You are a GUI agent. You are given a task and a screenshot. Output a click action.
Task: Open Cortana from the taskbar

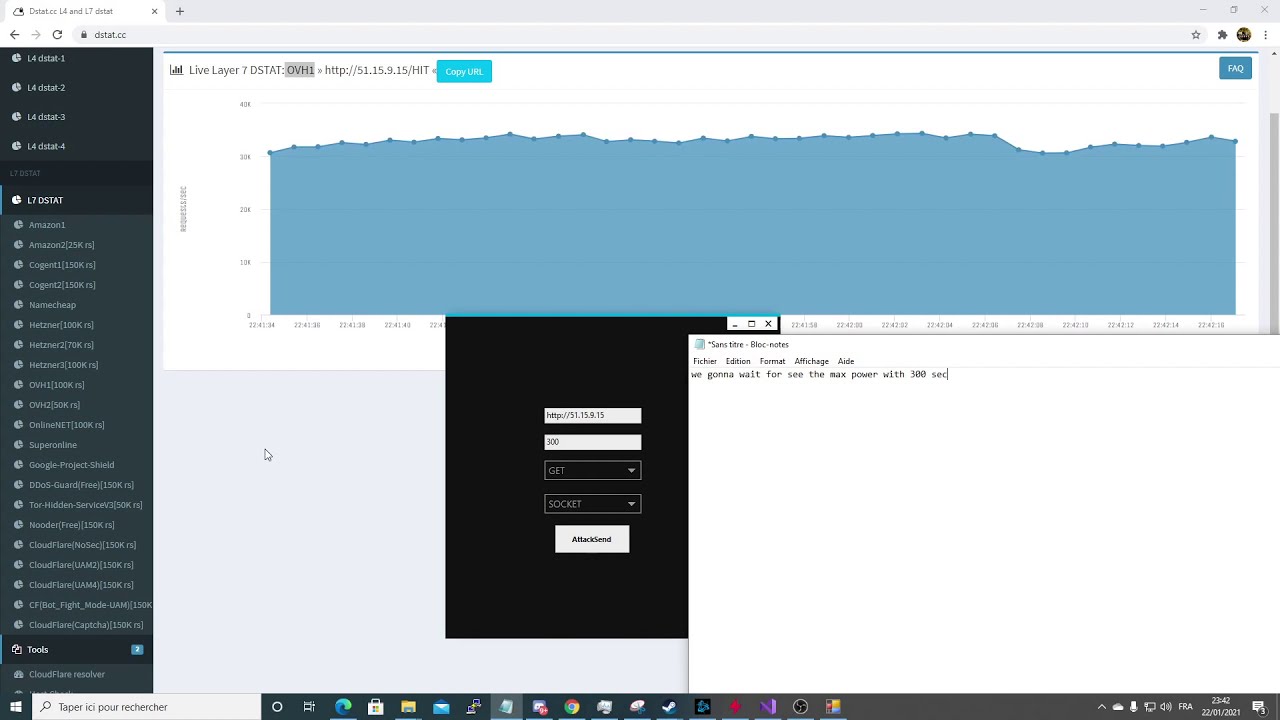[277, 707]
